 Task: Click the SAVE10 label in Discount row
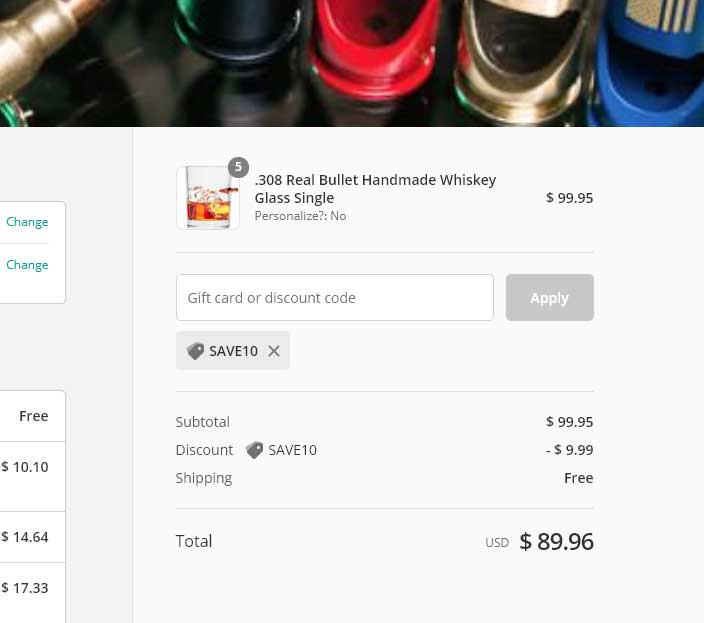[x=292, y=450]
